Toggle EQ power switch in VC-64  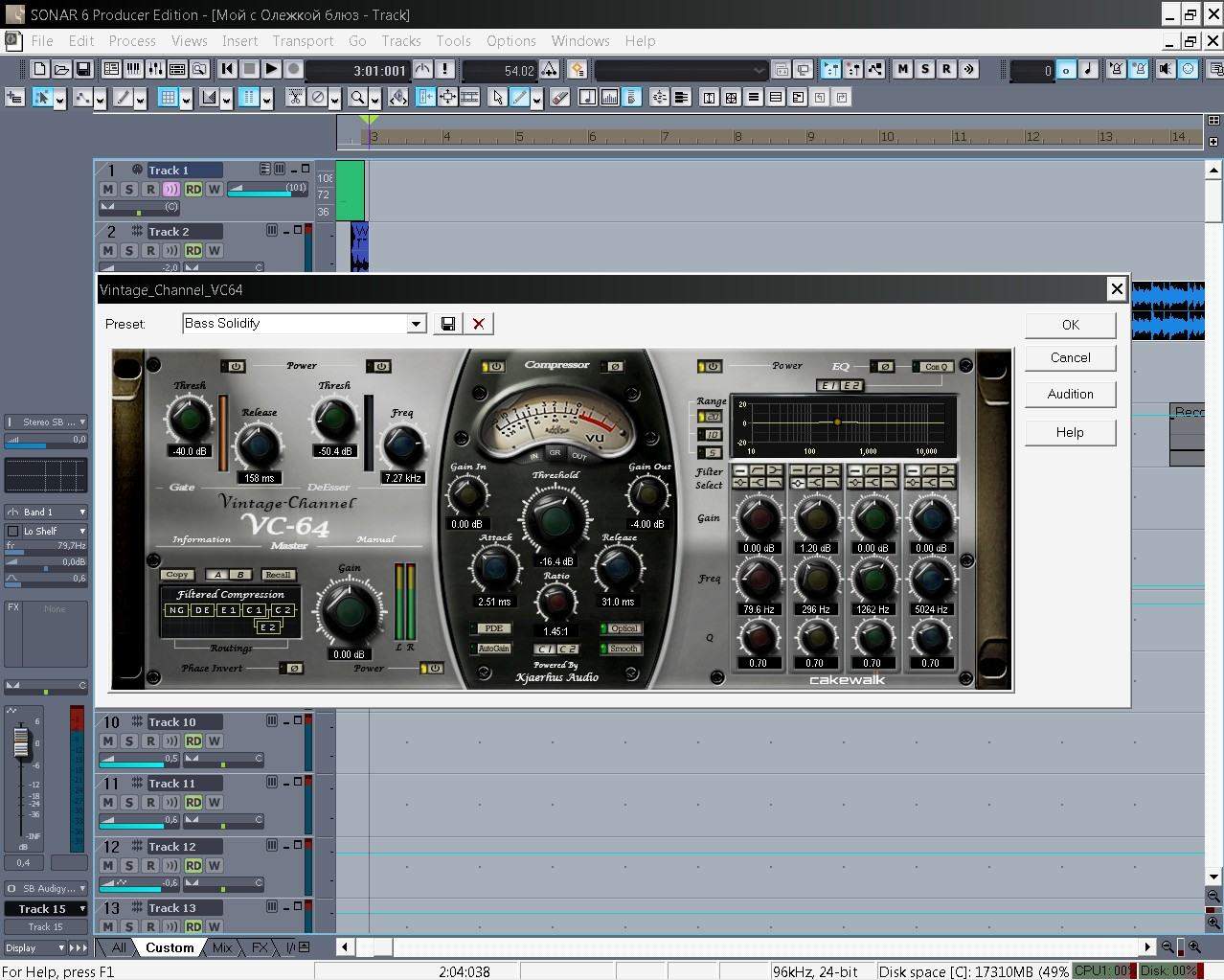tap(711, 366)
